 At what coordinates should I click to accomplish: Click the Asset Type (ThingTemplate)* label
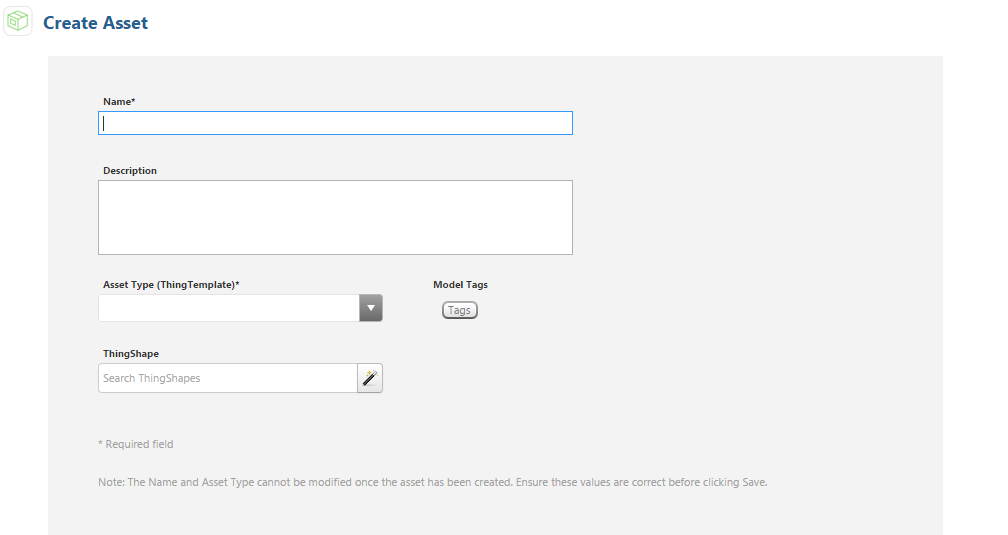pyautogui.click(x=171, y=284)
